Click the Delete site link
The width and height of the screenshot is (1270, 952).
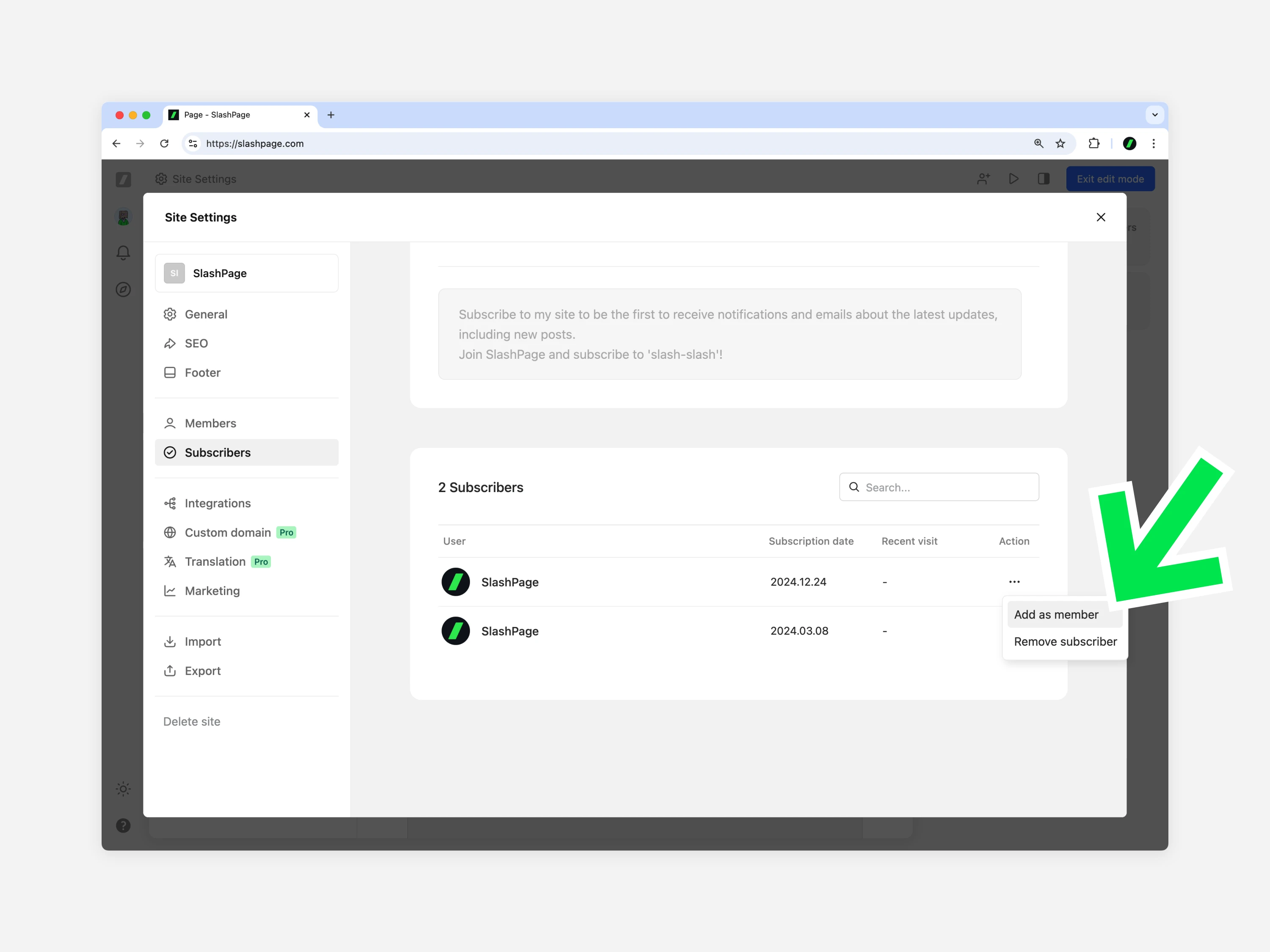192,721
